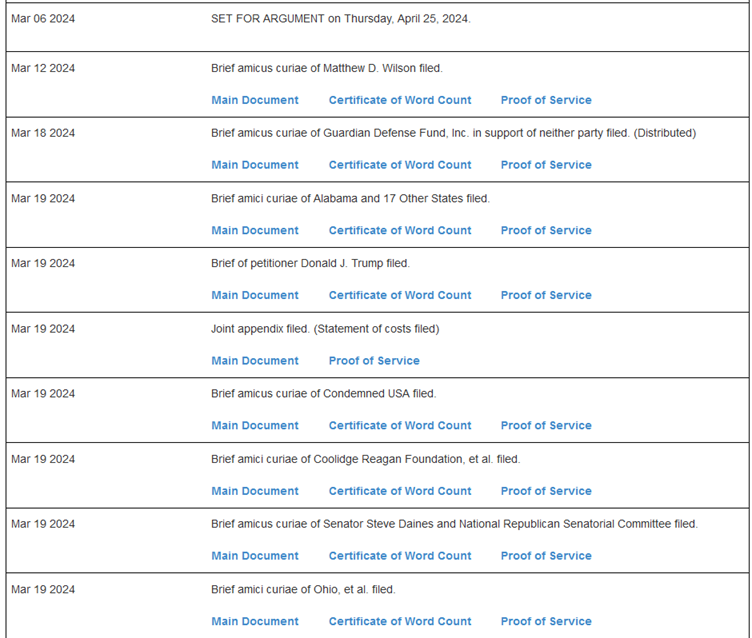Click 'Brief of petitioner Donald J. Trump filed.'
The width and height of the screenshot is (752, 638).
(x=310, y=263)
